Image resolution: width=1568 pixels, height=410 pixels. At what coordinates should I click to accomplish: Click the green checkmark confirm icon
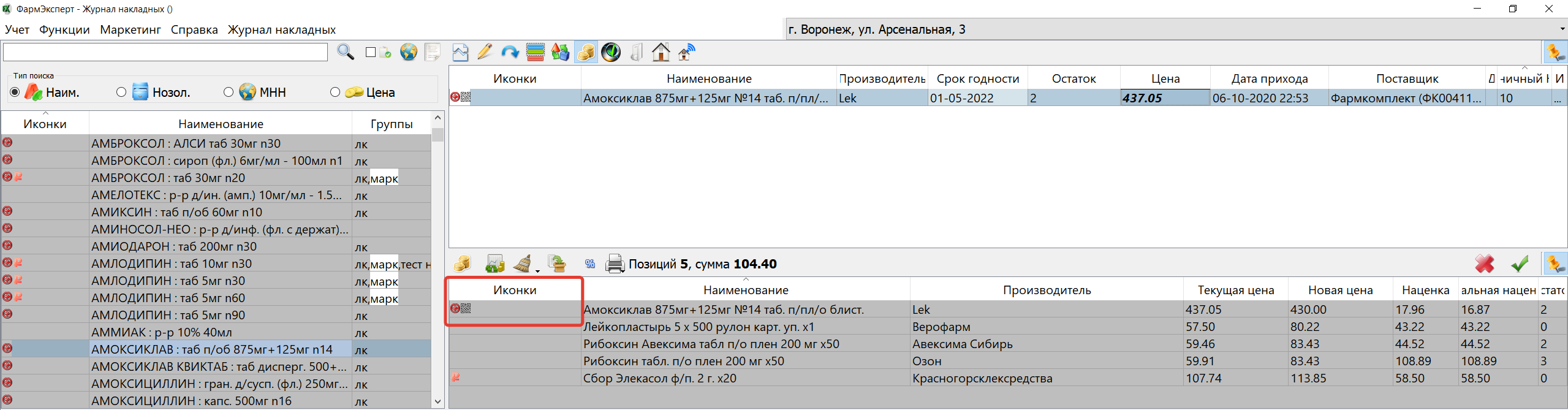point(1520,264)
